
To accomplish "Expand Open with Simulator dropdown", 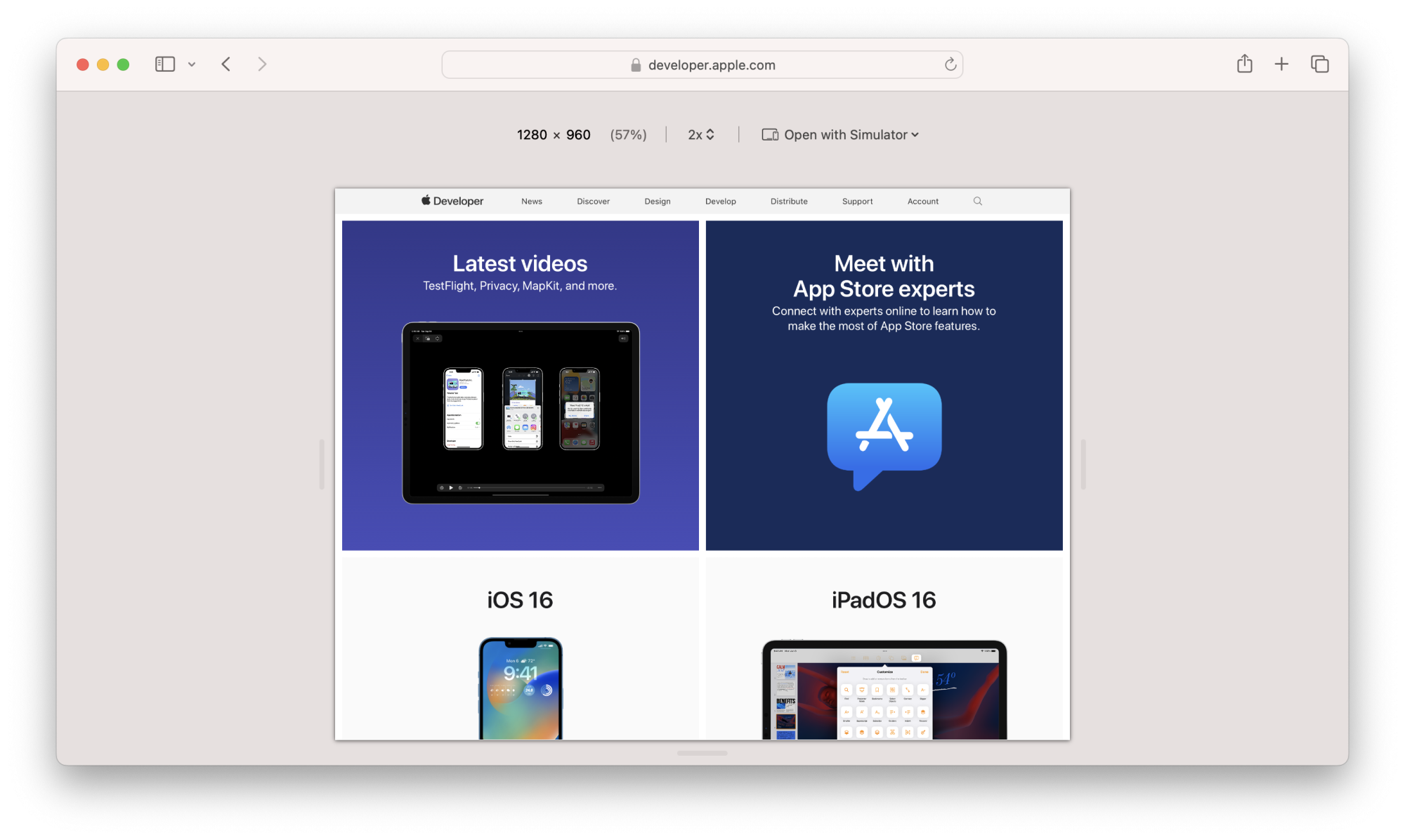I will pyautogui.click(x=841, y=135).
